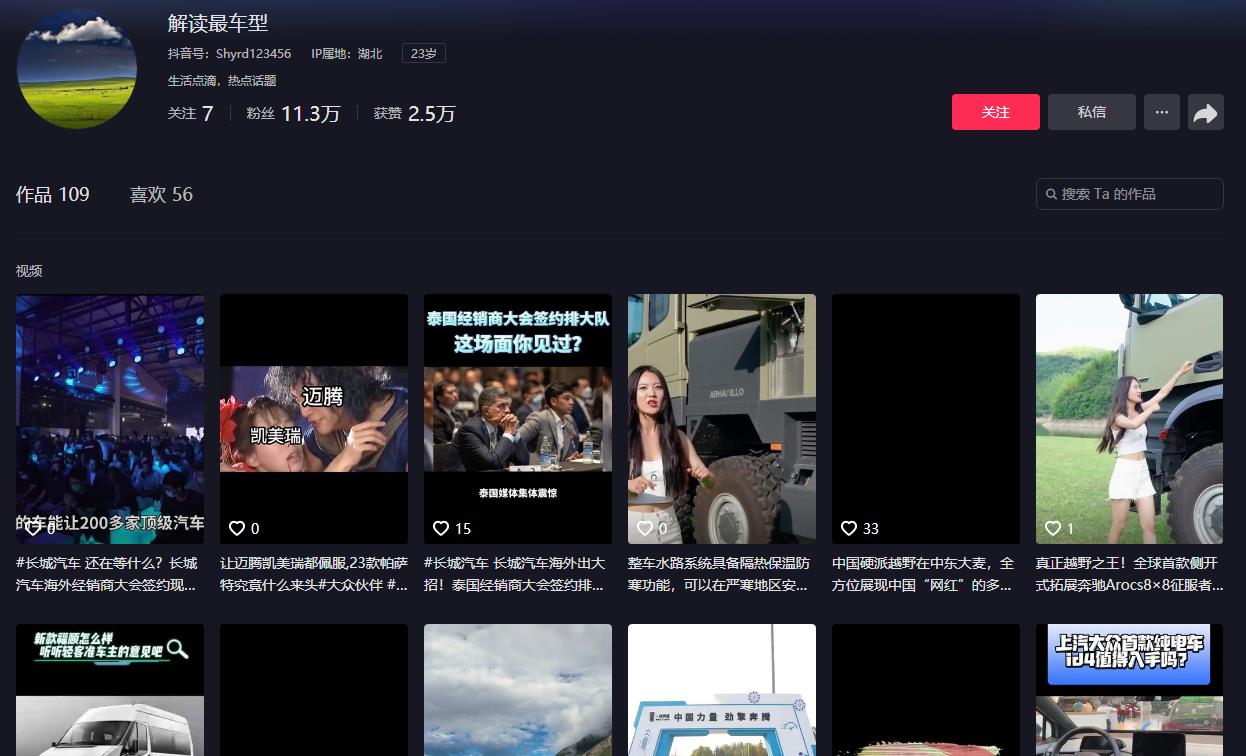Open black video thumbnail with 33 likes
Viewport: 1246px width, 756px height.
point(926,419)
